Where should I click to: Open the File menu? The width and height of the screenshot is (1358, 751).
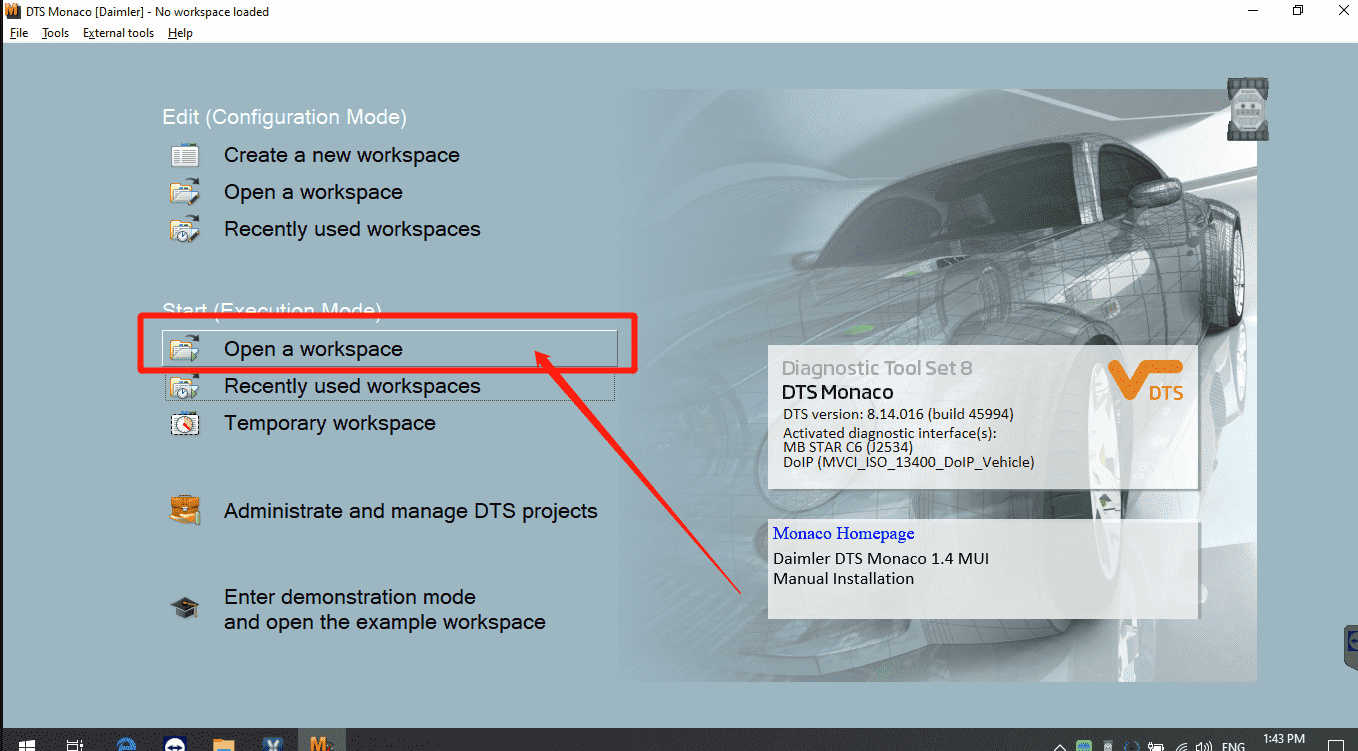pyautogui.click(x=18, y=32)
